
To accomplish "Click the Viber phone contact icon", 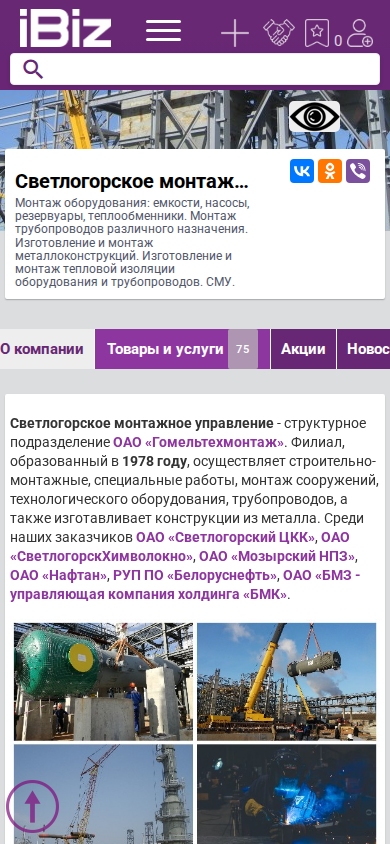I will 358,171.
